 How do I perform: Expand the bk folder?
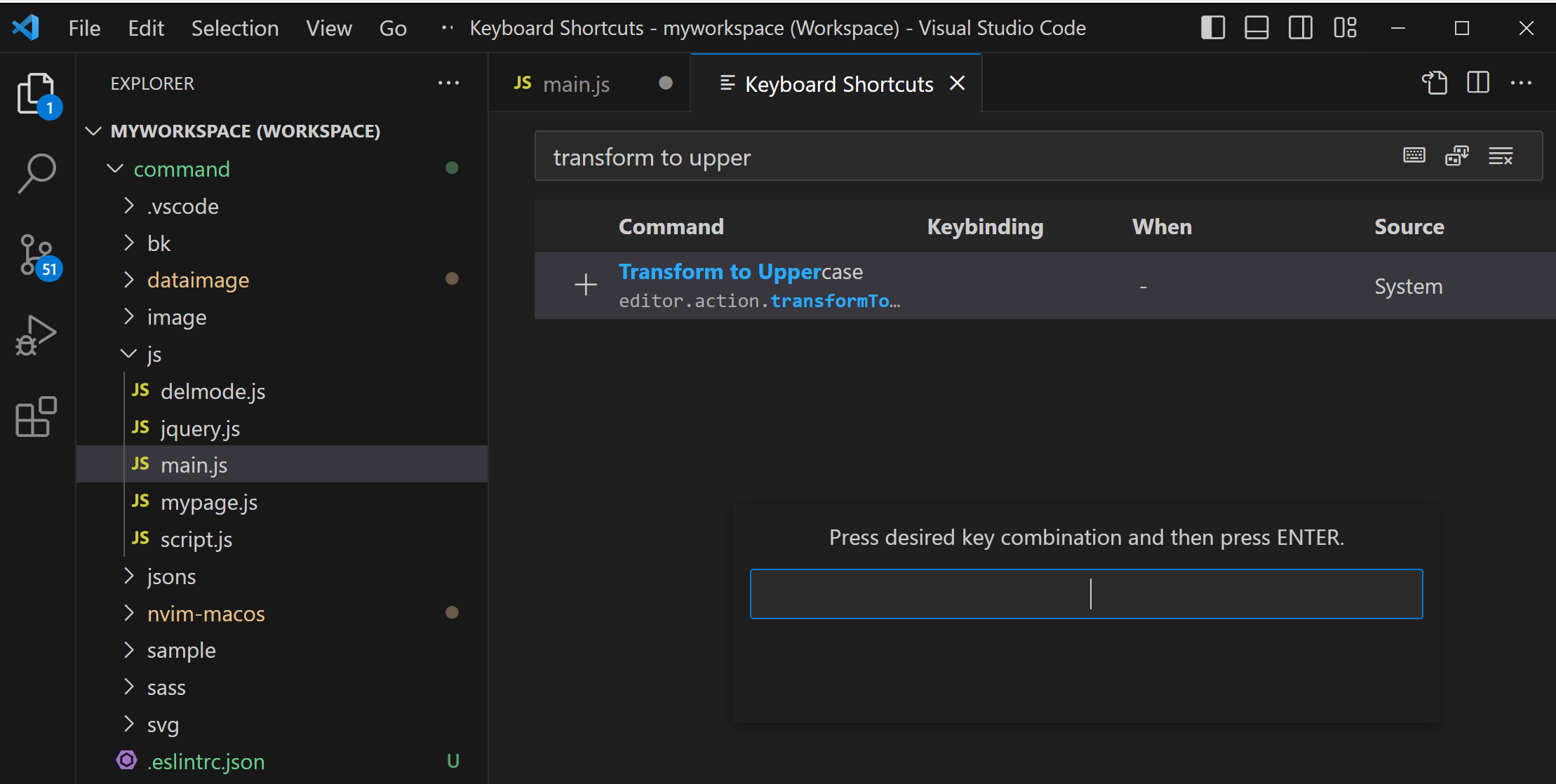[x=129, y=243]
